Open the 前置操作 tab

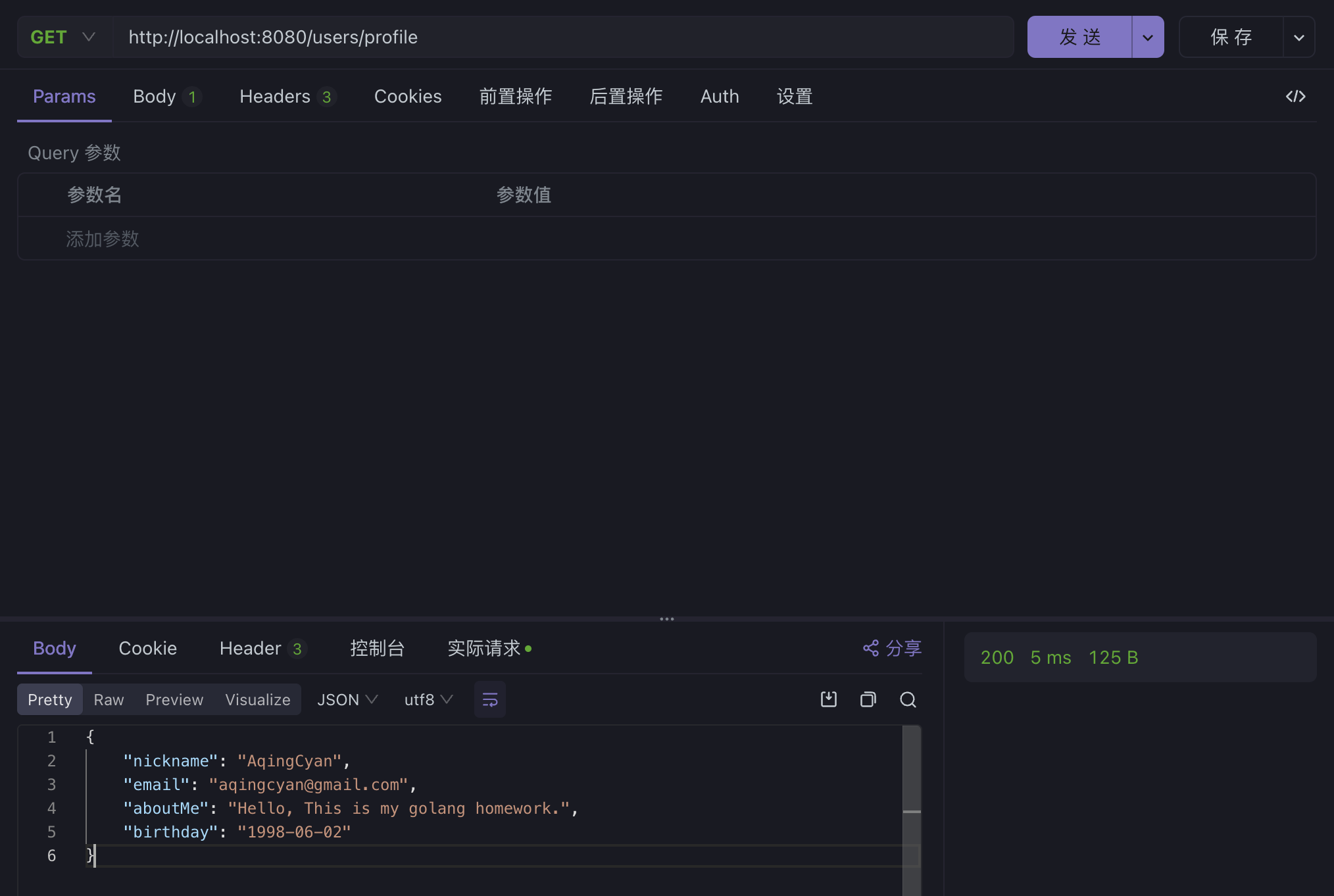click(x=516, y=97)
